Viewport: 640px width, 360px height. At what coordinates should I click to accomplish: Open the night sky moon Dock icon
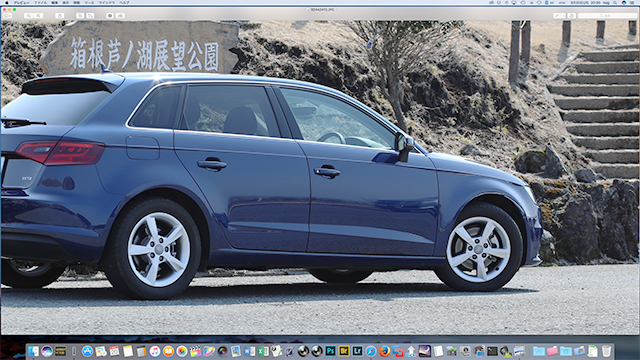(424, 351)
